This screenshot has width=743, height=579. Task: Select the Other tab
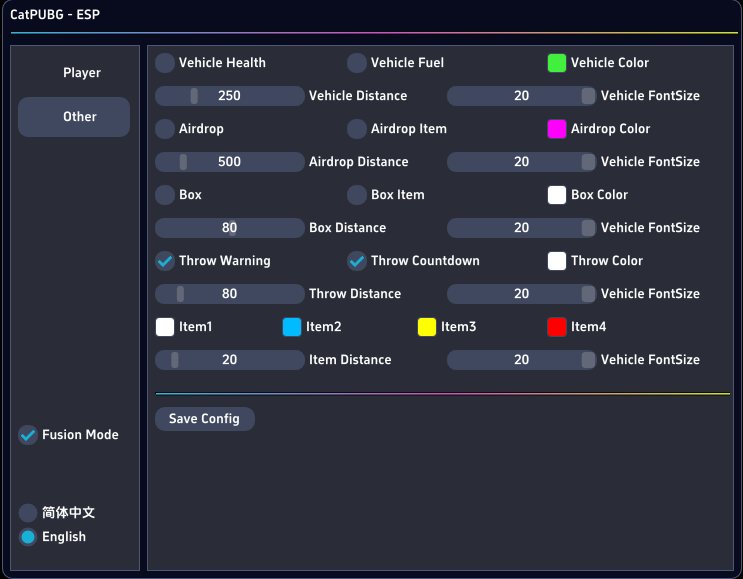(74, 117)
